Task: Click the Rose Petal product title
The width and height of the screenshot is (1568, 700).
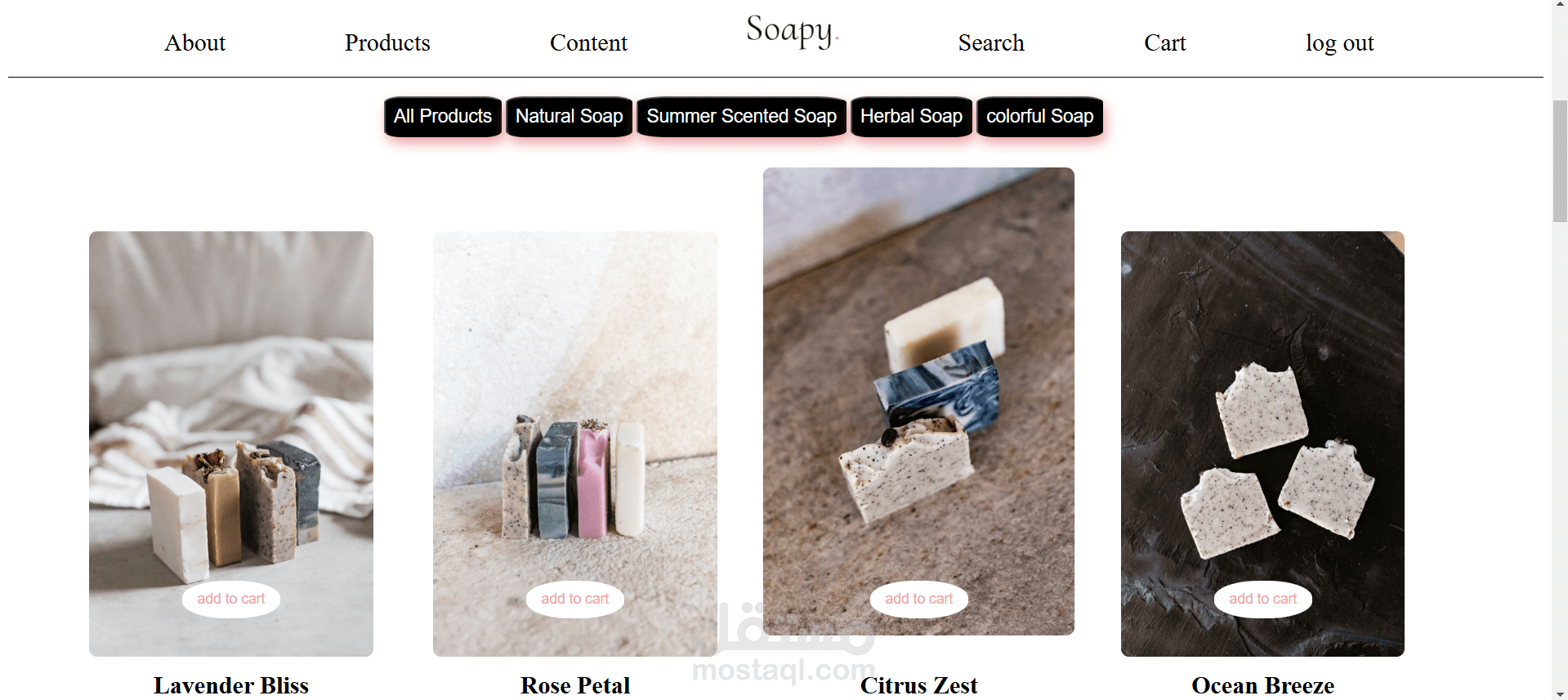Action: click(x=575, y=685)
